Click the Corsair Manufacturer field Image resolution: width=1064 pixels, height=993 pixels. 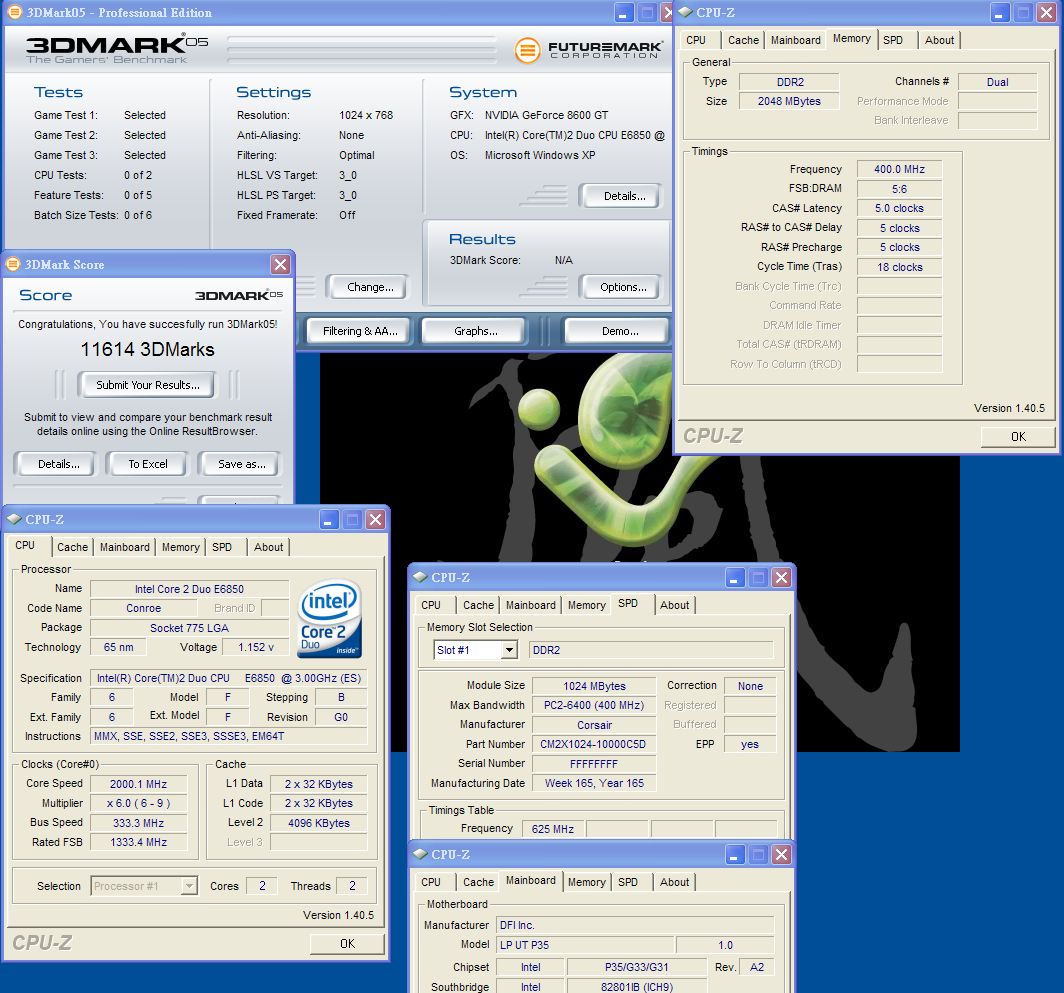[594, 725]
